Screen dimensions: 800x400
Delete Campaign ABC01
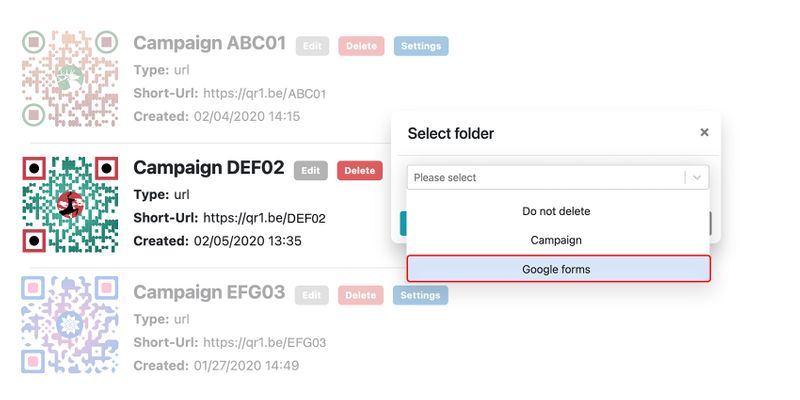[361, 46]
